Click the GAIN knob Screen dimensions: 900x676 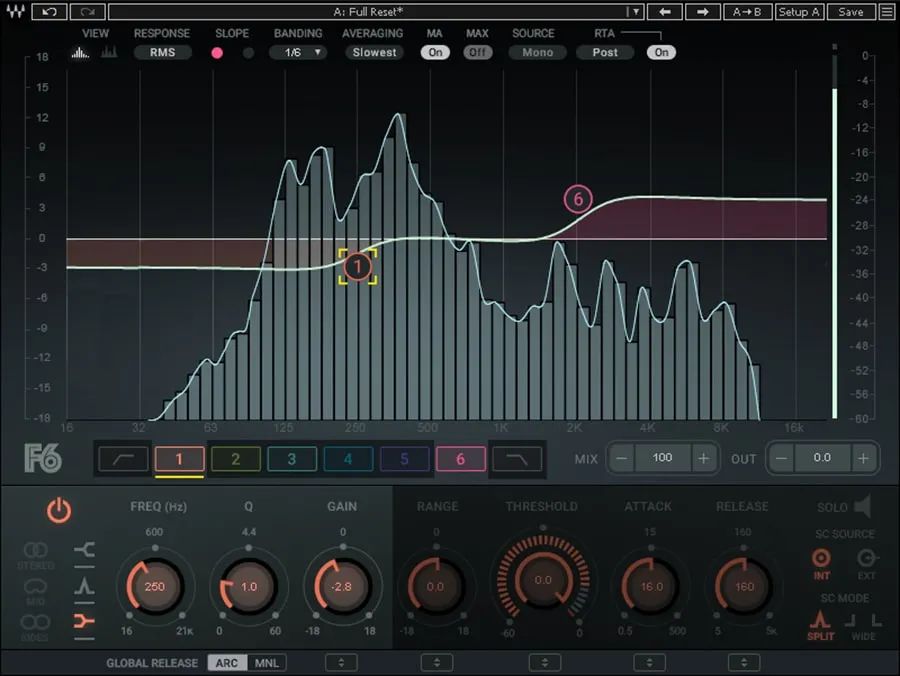tap(342, 586)
